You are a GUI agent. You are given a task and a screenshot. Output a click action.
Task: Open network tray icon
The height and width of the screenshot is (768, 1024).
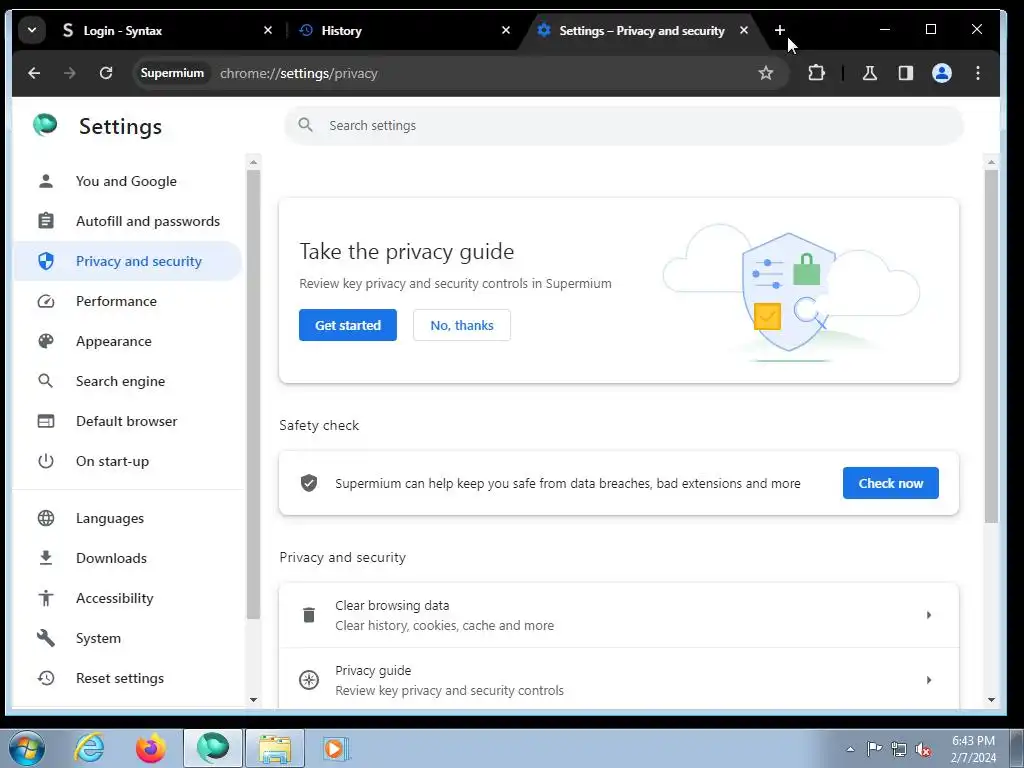pos(899,749)
